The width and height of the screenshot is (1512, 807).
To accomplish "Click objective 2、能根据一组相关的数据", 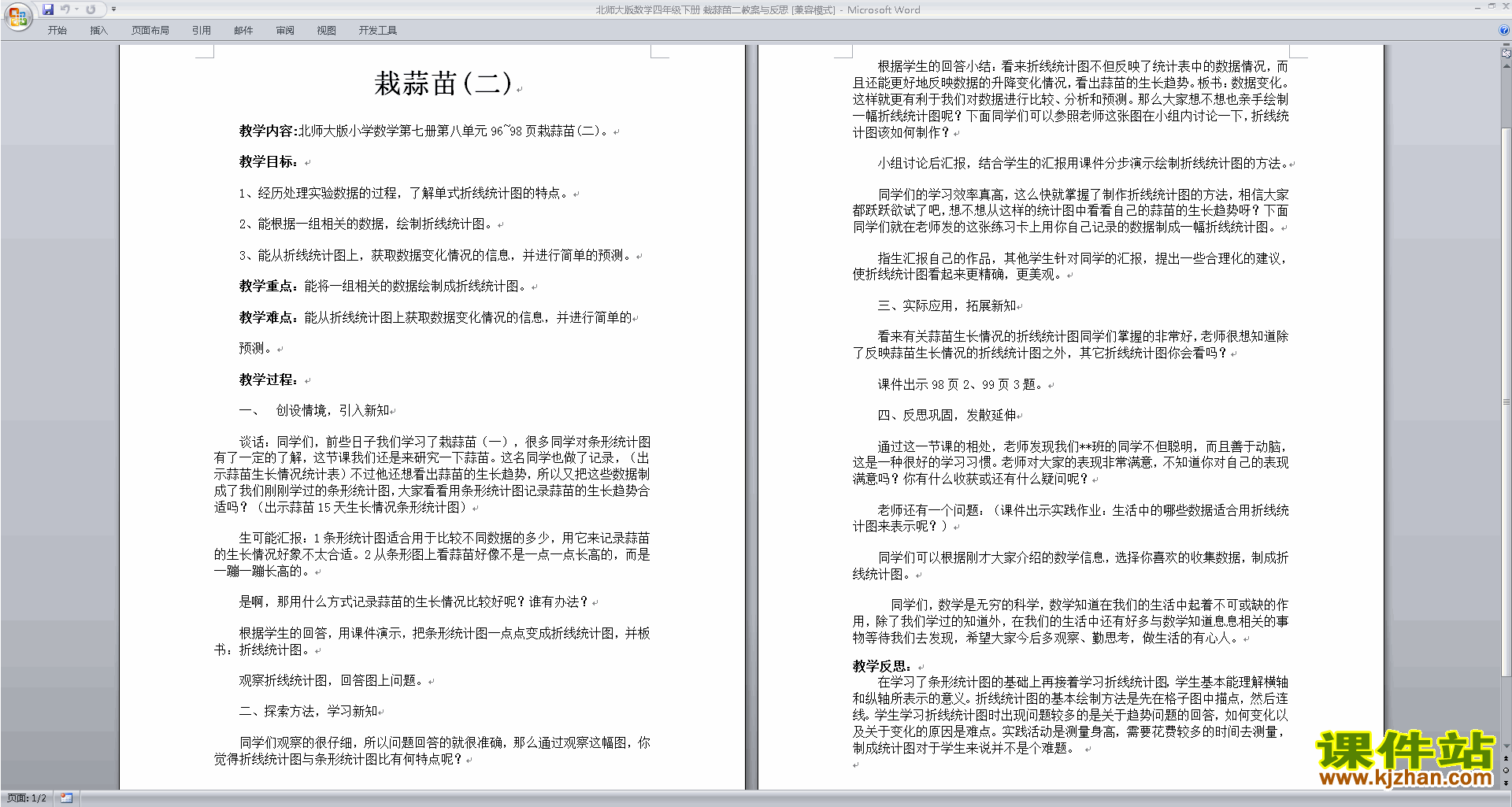I will pos(366,224).
